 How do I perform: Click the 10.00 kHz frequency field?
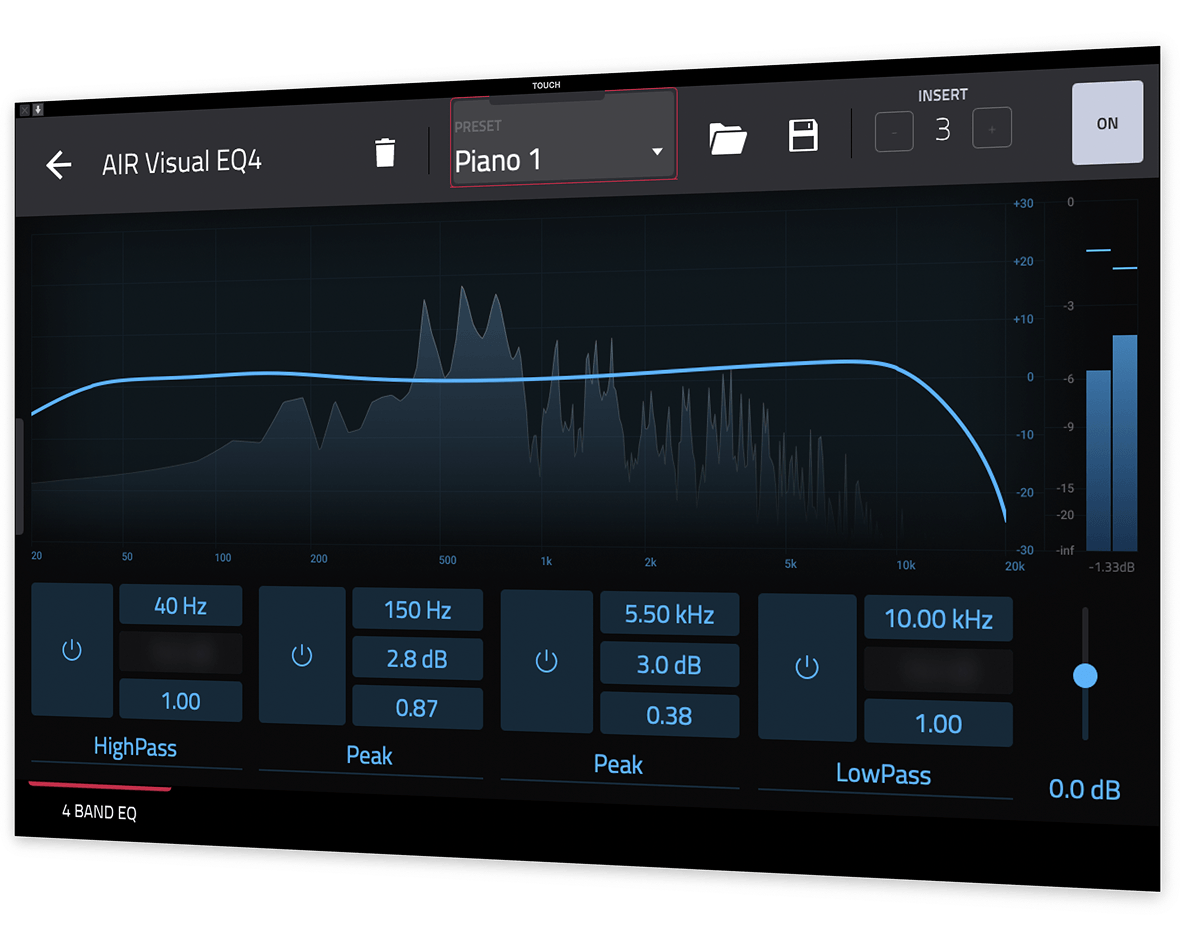[x=938, y=620]
